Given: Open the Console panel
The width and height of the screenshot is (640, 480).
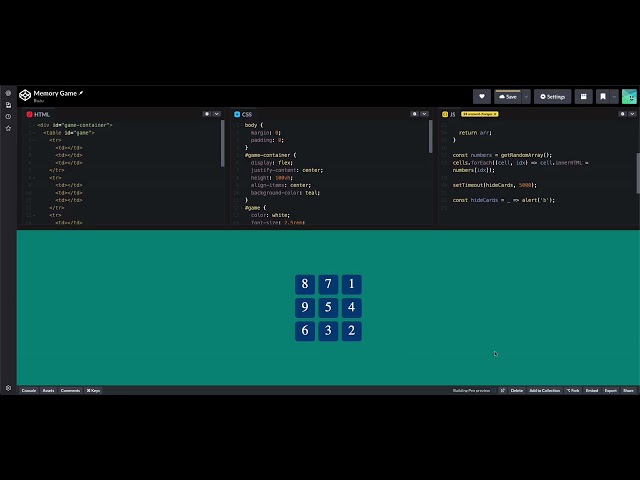Looking at the screenshot, I should (x=29, y=391).
